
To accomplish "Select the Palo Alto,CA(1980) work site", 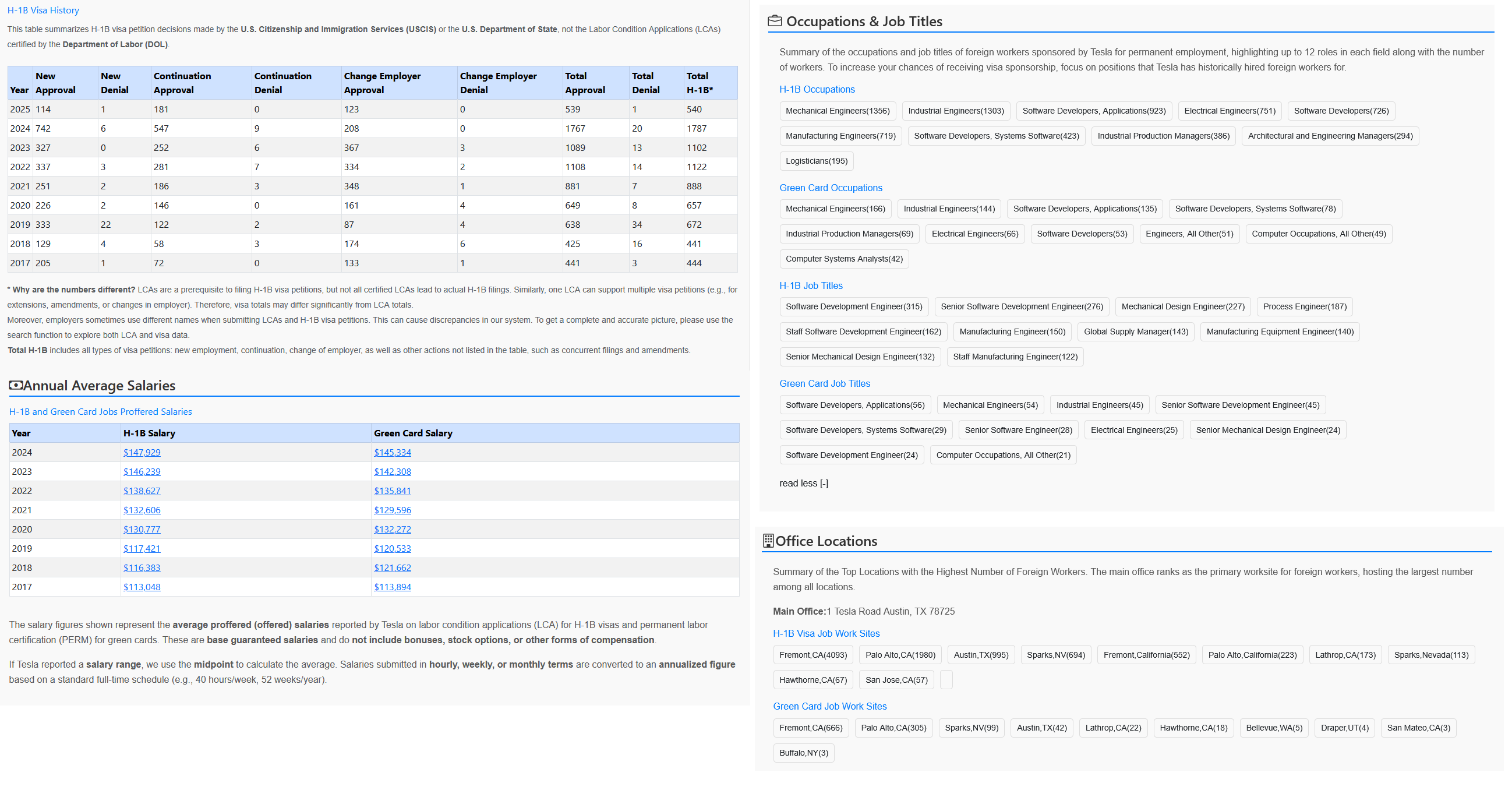I will click(x=900, y=655).
